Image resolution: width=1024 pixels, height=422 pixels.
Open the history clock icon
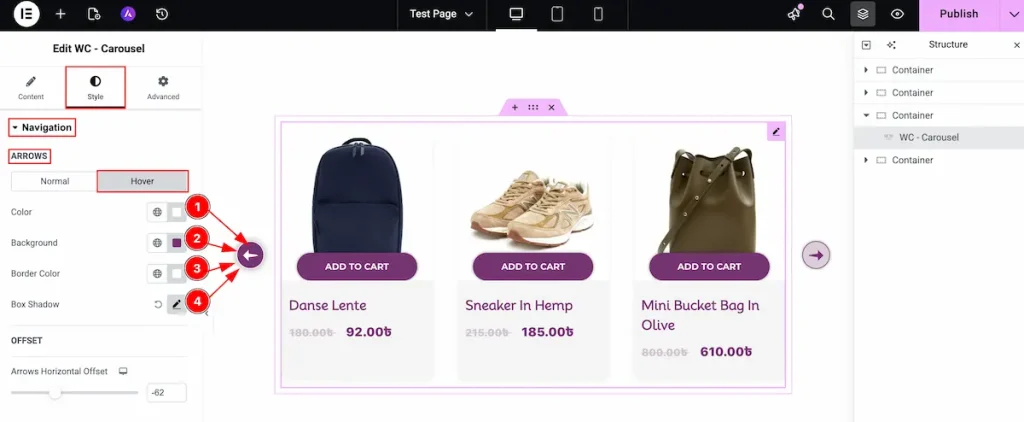click(162, 14)
